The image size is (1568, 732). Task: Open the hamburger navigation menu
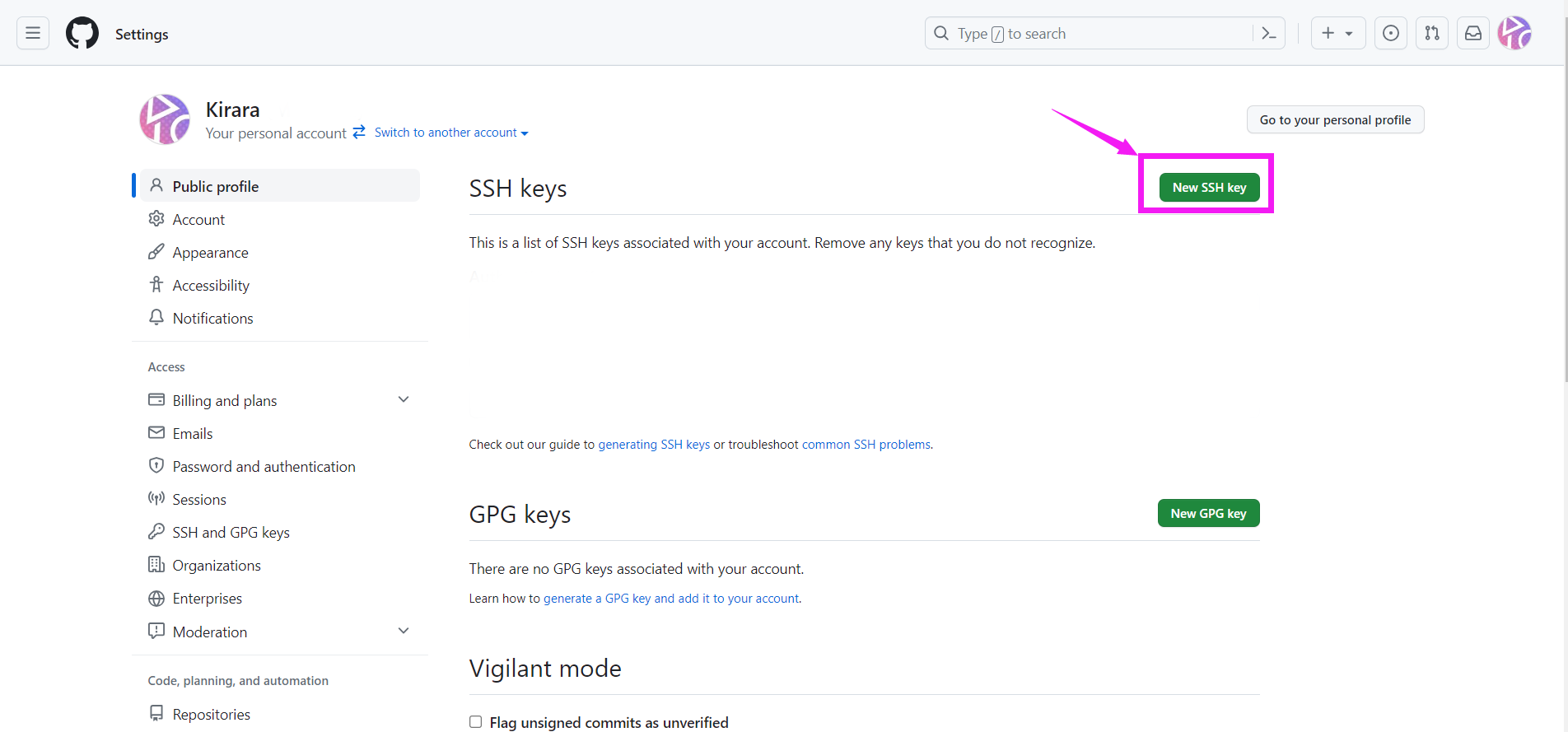pos(33,33)
